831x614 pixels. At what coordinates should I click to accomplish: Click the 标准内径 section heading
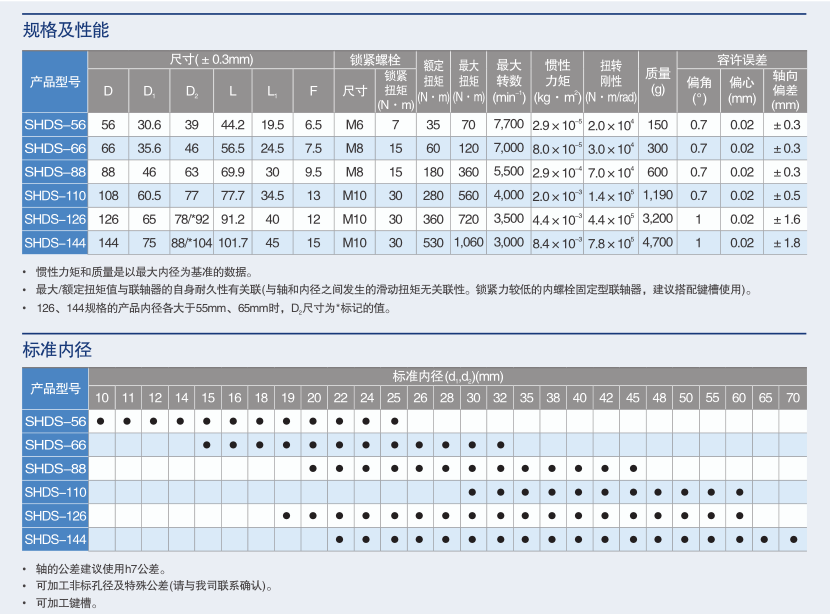[x=57, y=350]
